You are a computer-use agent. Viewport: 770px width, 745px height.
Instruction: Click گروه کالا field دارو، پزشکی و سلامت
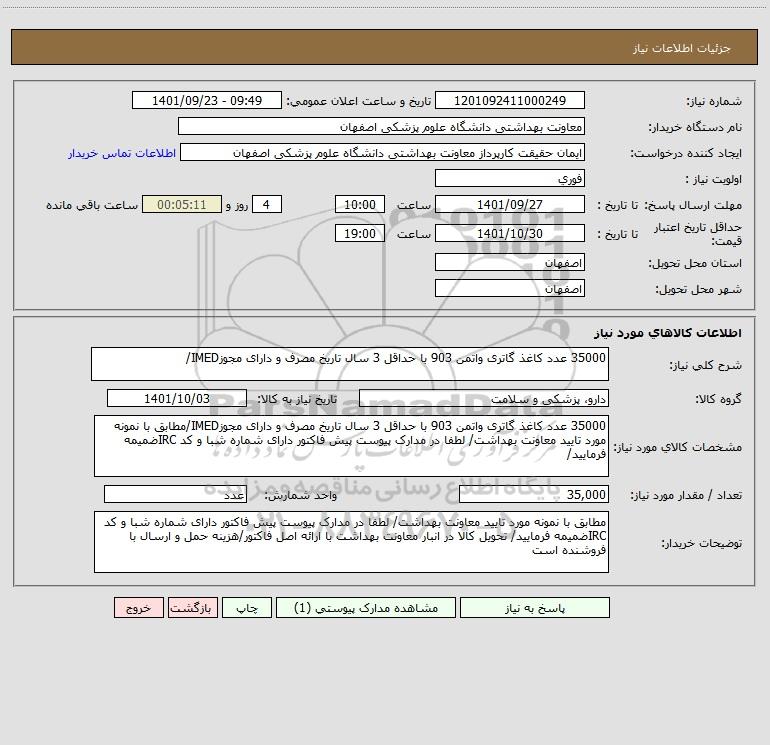pos(484,398)
